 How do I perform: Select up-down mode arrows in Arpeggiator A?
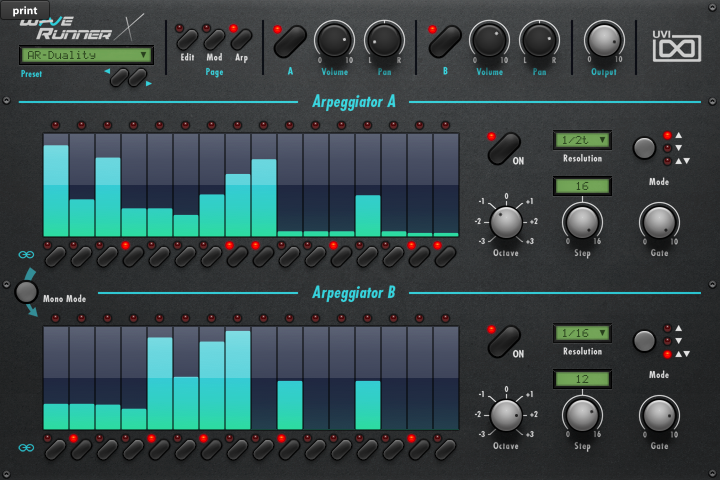682,161
